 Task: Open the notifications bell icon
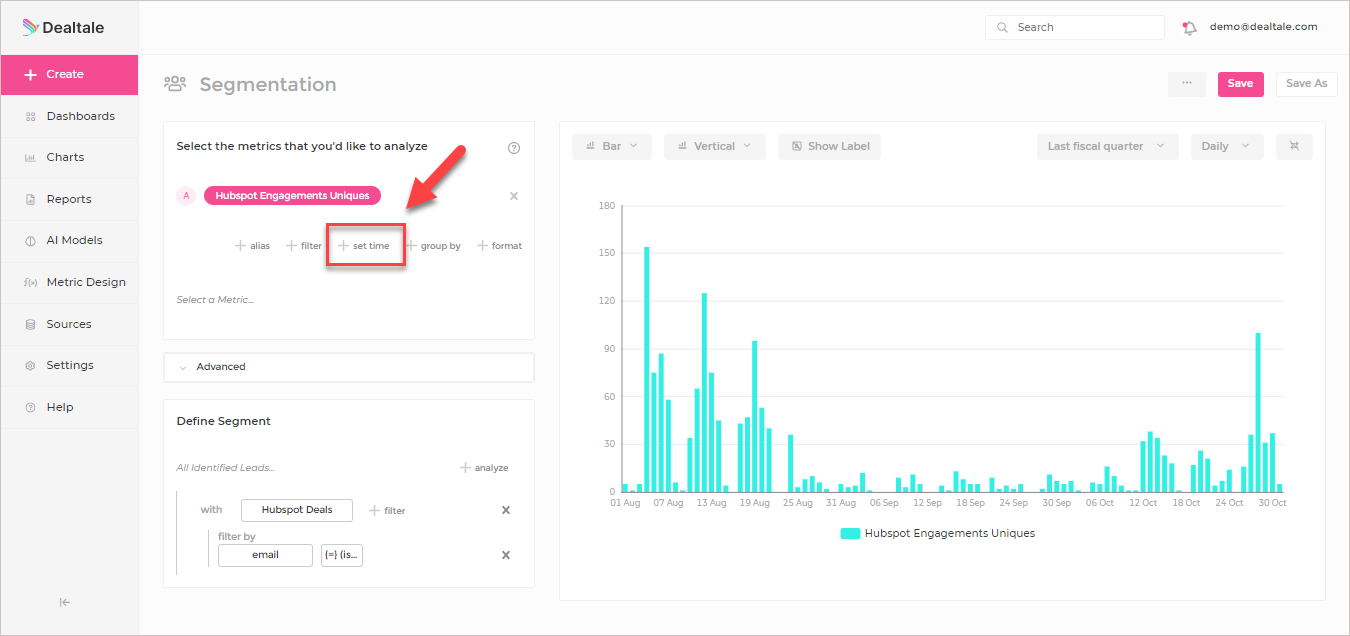pyautogui.click(x=1189, y=28)
